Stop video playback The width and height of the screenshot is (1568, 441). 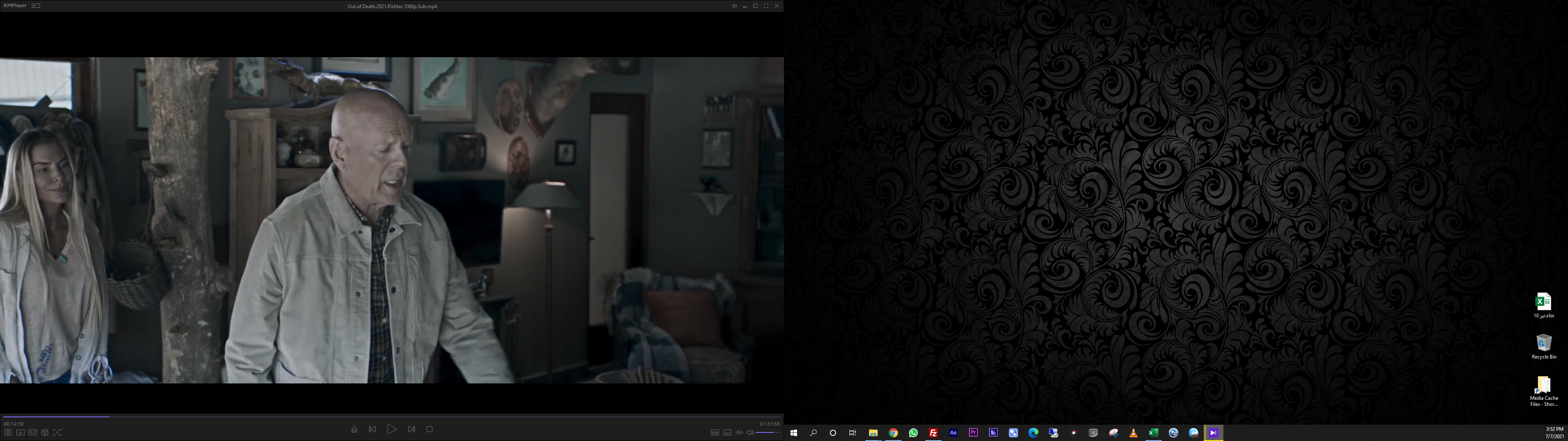(x=430, y=430)
